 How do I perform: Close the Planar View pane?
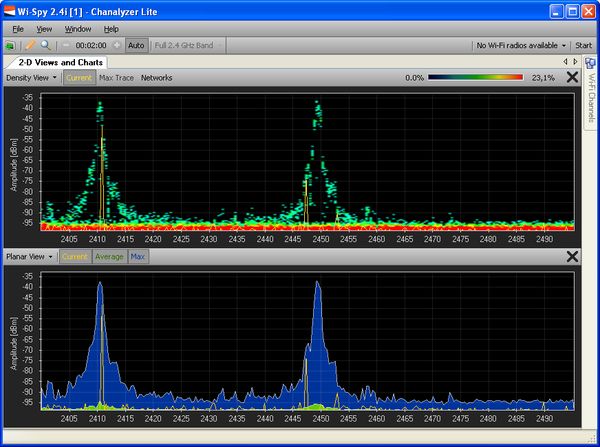pyautogui.click(x=572, y=257)
